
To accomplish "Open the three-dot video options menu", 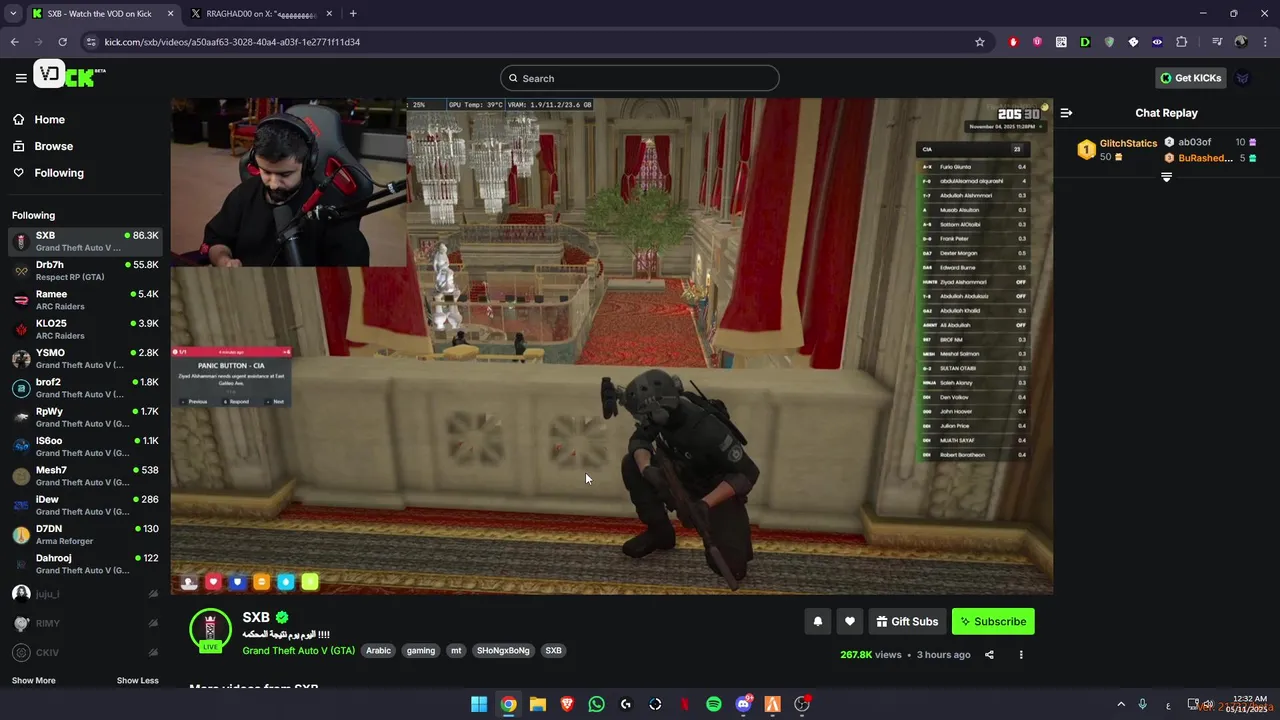I will coord(1021,655).
